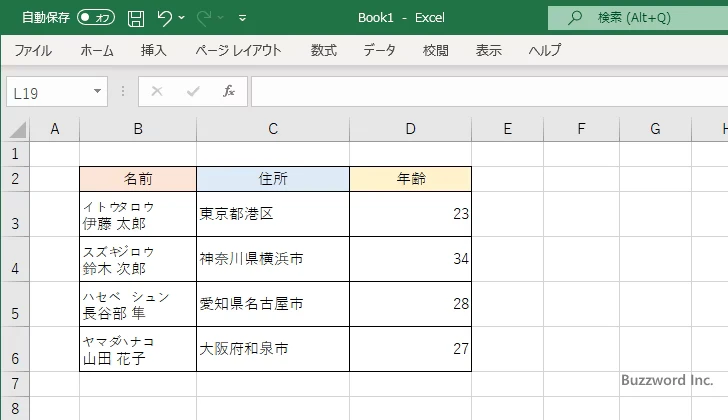Select the cell with 山田 花子
This screenshot has height=420, width=728.
click(x=138, y=349)
